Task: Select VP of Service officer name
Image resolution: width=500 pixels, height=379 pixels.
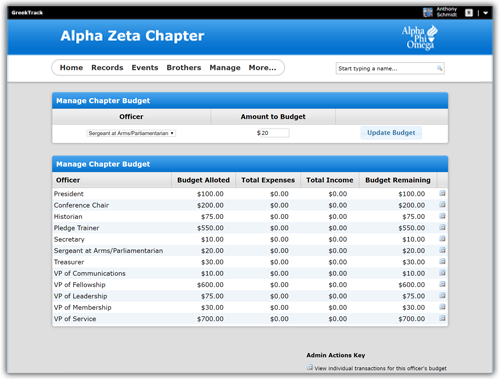Action: 75,319
